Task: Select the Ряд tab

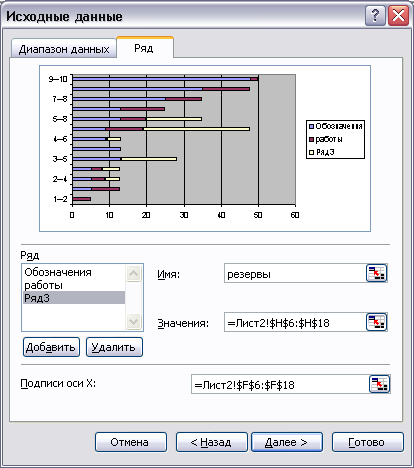Action: 144,48
